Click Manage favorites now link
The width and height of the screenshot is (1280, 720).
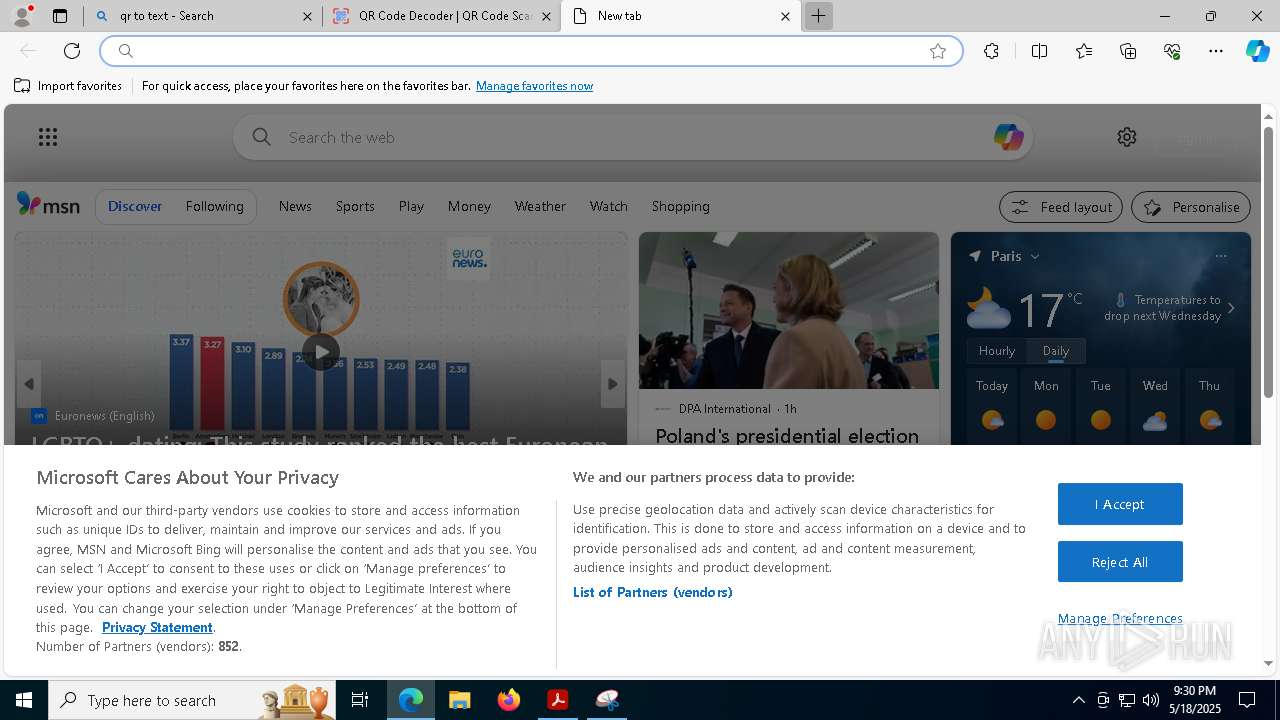(x=534, y=86)
